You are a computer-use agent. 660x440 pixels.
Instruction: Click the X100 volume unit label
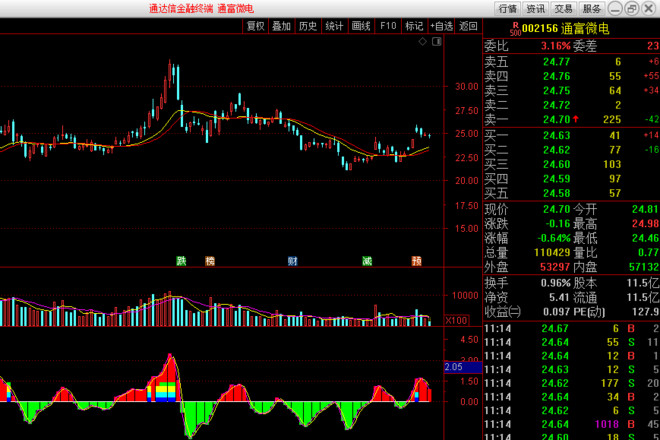pyautogui.click(x=457, y=321)
